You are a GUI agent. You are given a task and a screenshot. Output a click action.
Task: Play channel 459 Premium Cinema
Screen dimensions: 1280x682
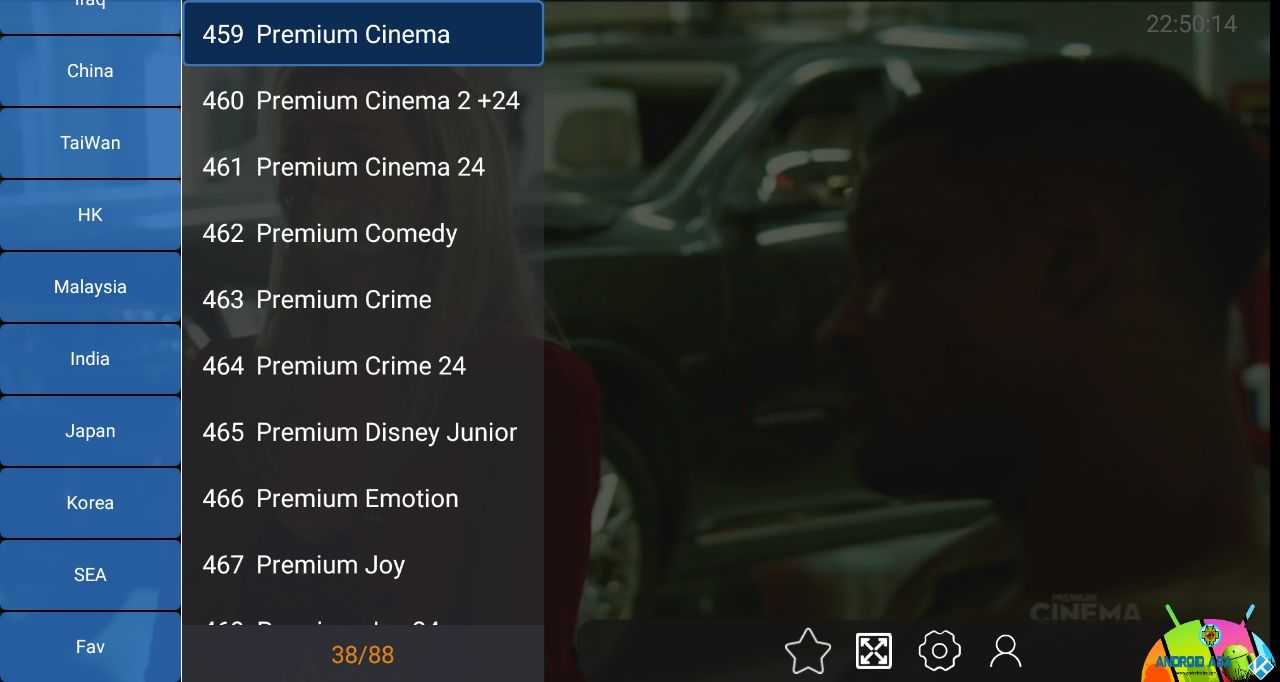pos(363,34)
